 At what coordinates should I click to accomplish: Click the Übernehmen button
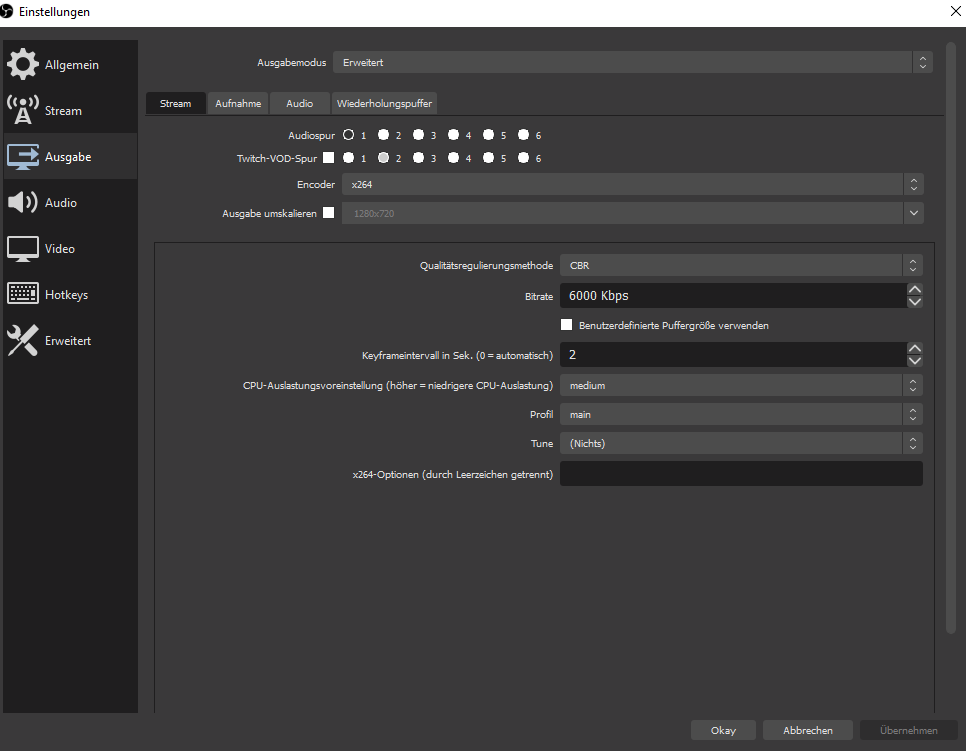909,730
